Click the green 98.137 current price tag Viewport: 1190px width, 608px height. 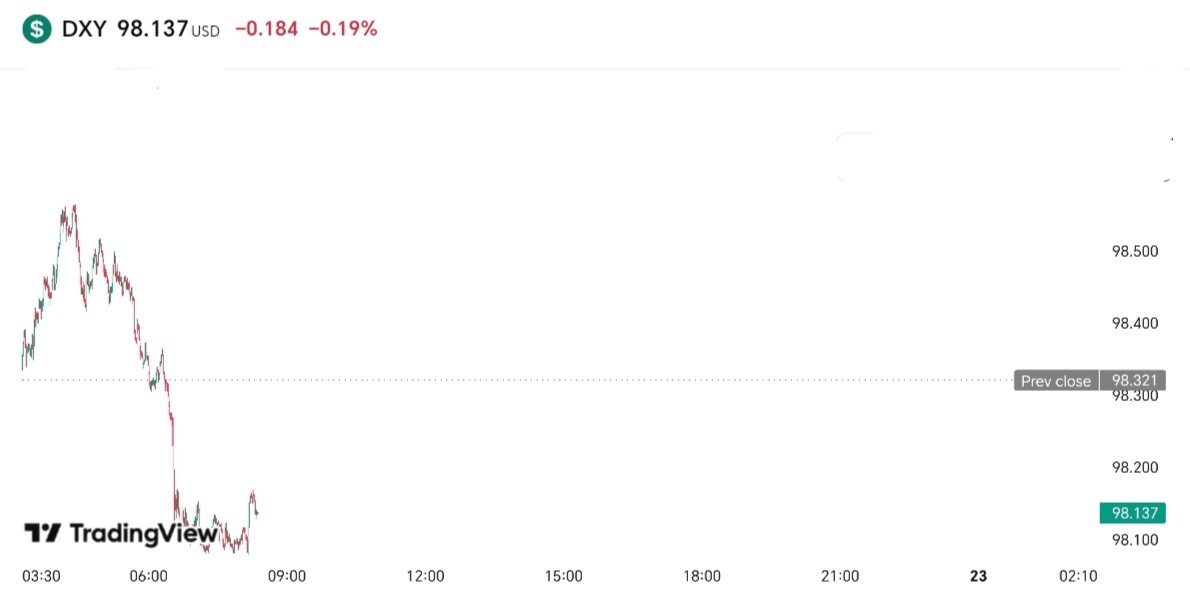coord(1132,513)
